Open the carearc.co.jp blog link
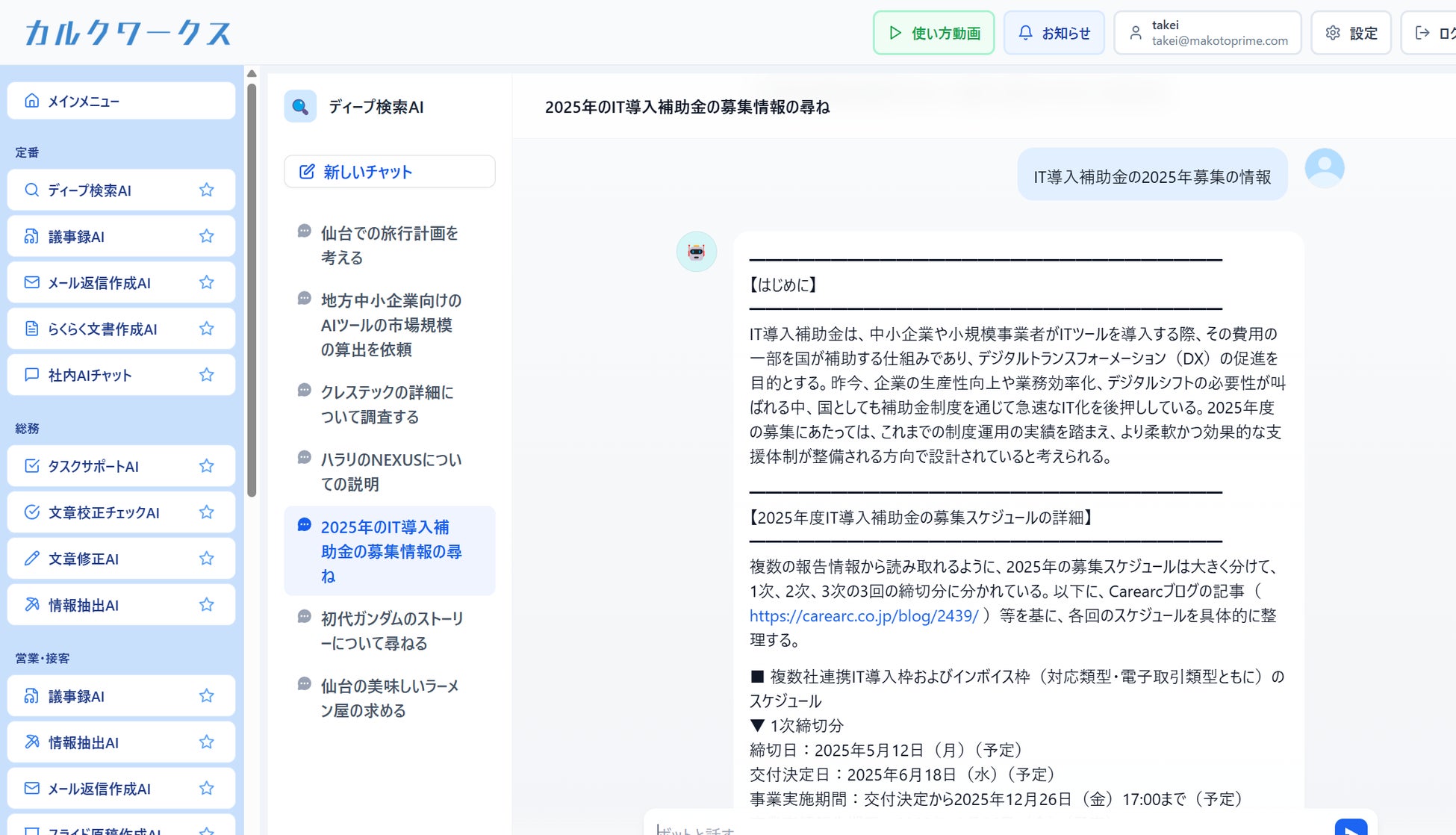This screenshot has width=1456, height=835. (863, 616)
